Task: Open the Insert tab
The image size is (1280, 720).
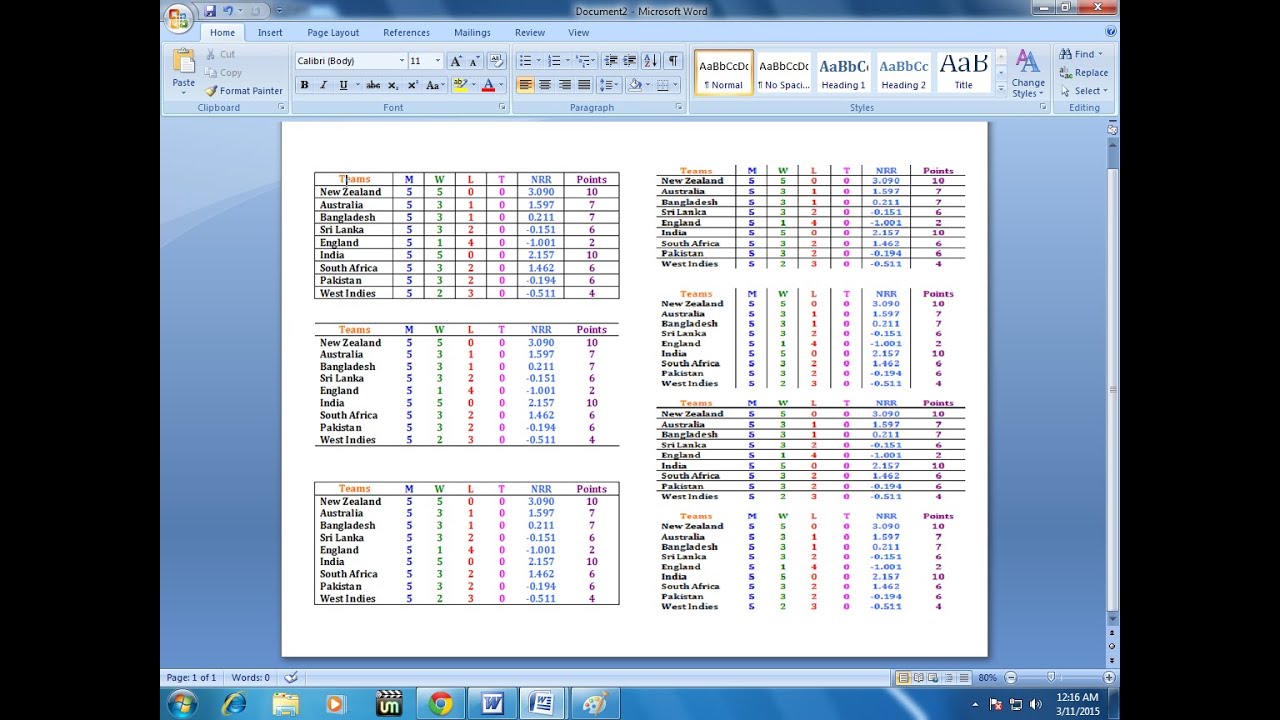Action: [270, 32]
